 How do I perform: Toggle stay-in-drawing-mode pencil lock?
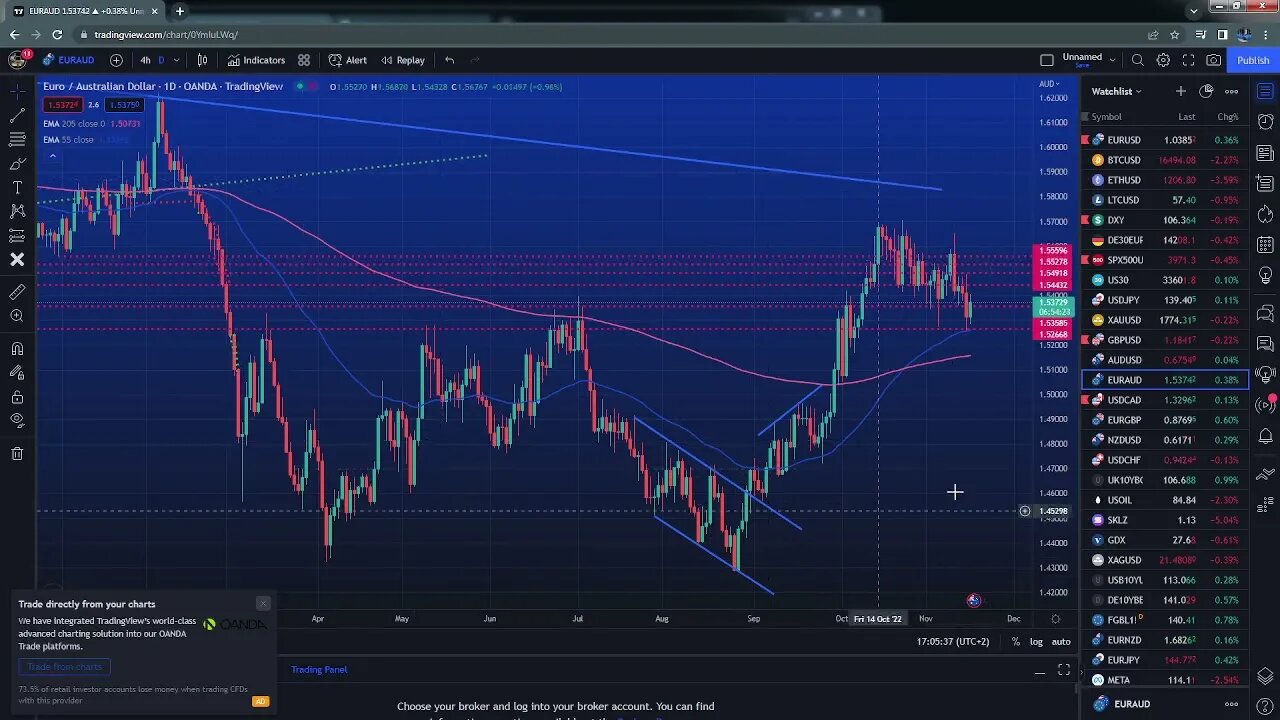tap(17, 373)
